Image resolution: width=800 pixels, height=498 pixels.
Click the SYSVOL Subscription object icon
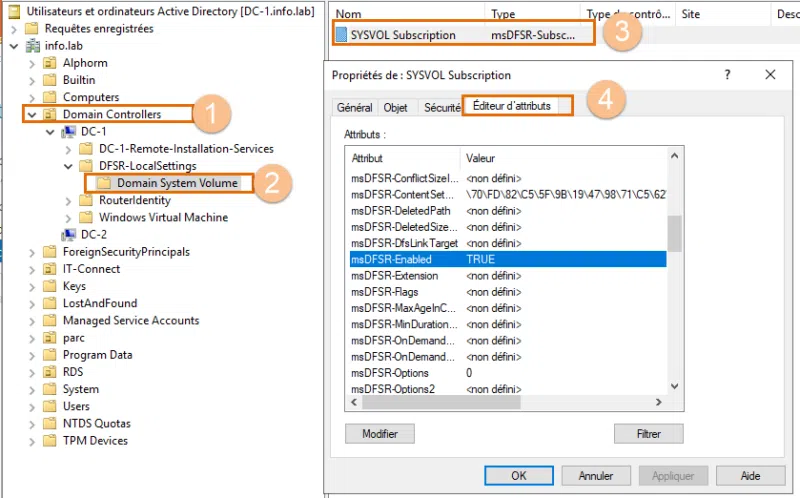341,35
